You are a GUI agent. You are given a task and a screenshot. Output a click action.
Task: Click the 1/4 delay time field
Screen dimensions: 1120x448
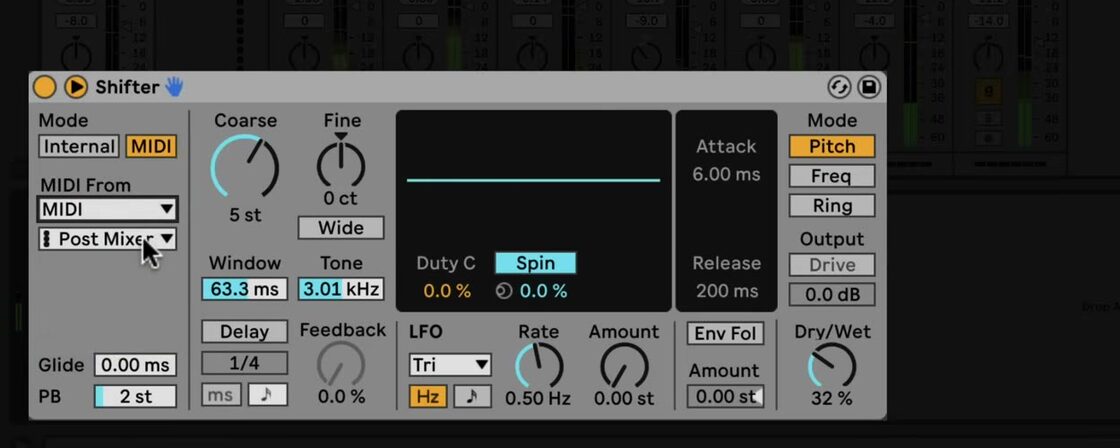(x=244, y=363)
